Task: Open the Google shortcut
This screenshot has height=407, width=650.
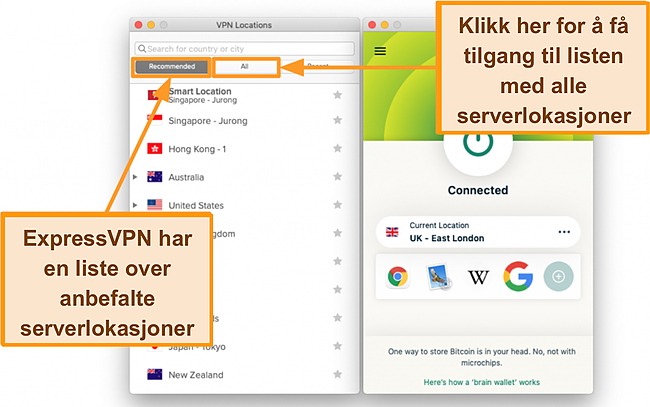Action: 518,276
